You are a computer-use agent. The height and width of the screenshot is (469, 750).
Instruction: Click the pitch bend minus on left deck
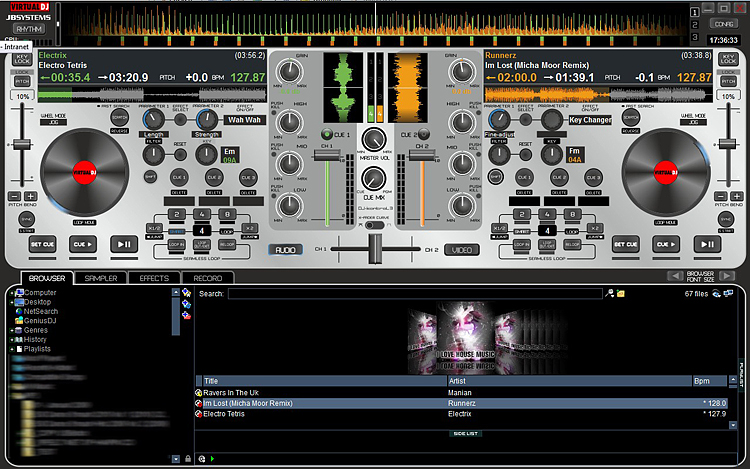tap(15, 196)
